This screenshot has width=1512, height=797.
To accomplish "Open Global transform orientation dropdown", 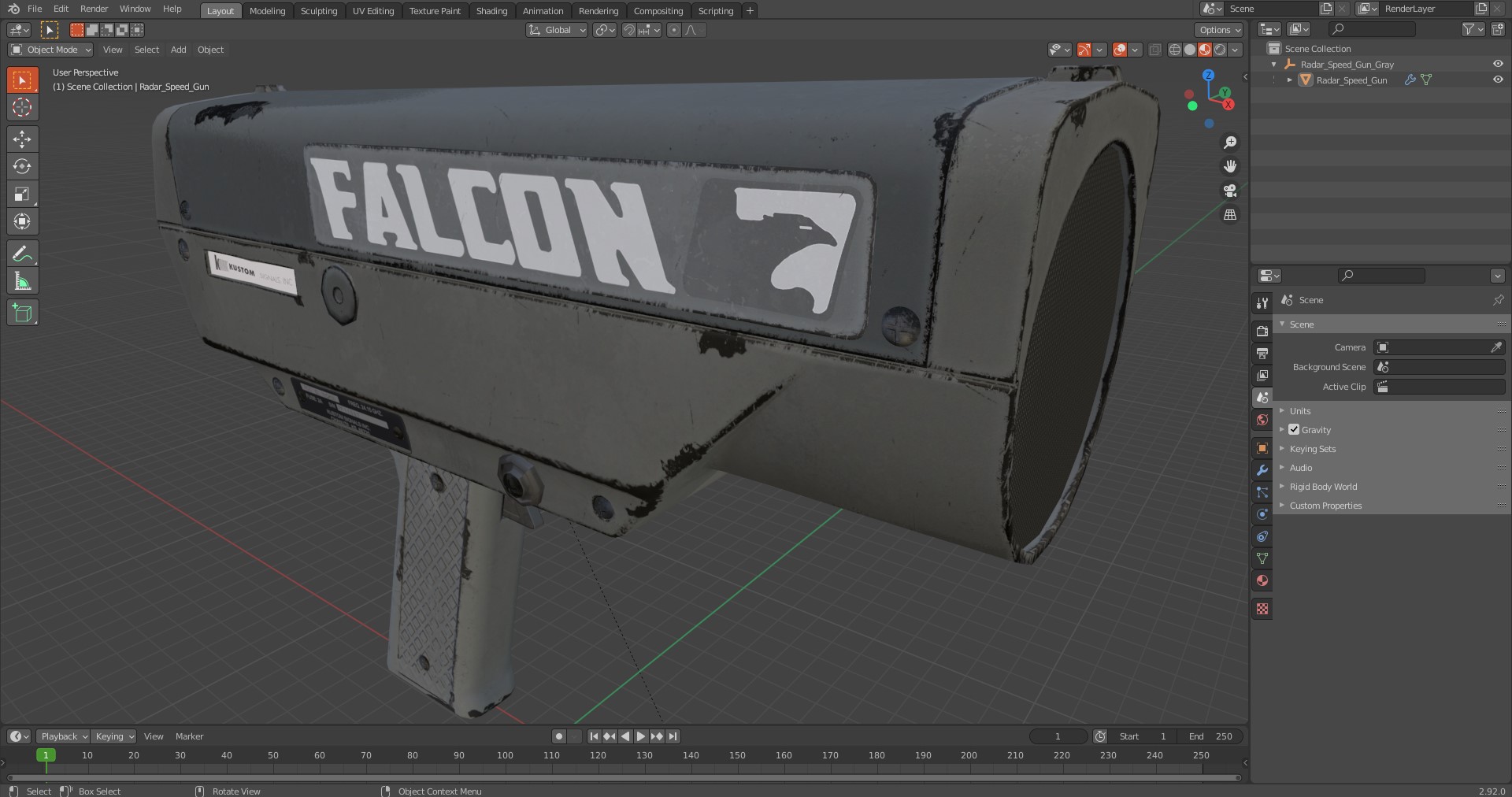I will click(x=557, y=30).
